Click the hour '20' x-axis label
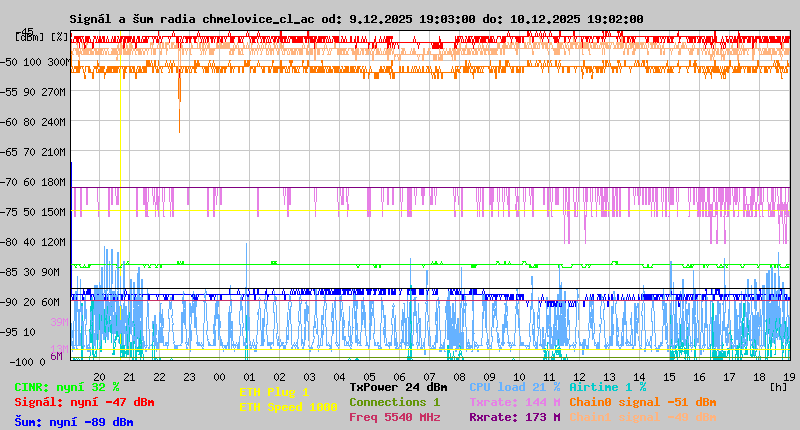The width and height of the screenshot is (800, 430). [x=99, y=377]
